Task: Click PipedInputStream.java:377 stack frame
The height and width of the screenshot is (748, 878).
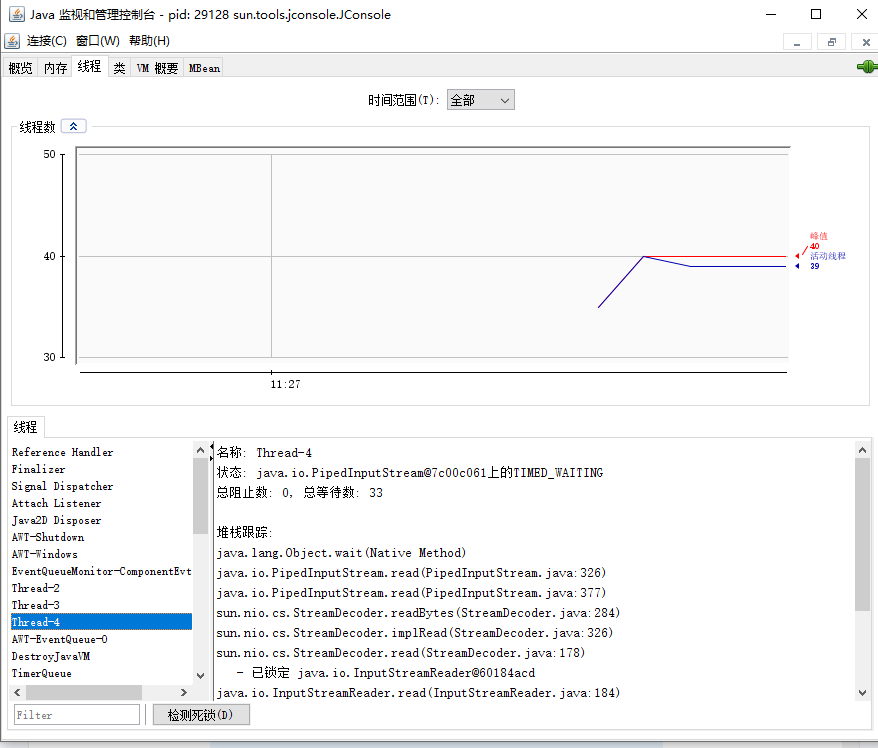Action: [411, 593]
